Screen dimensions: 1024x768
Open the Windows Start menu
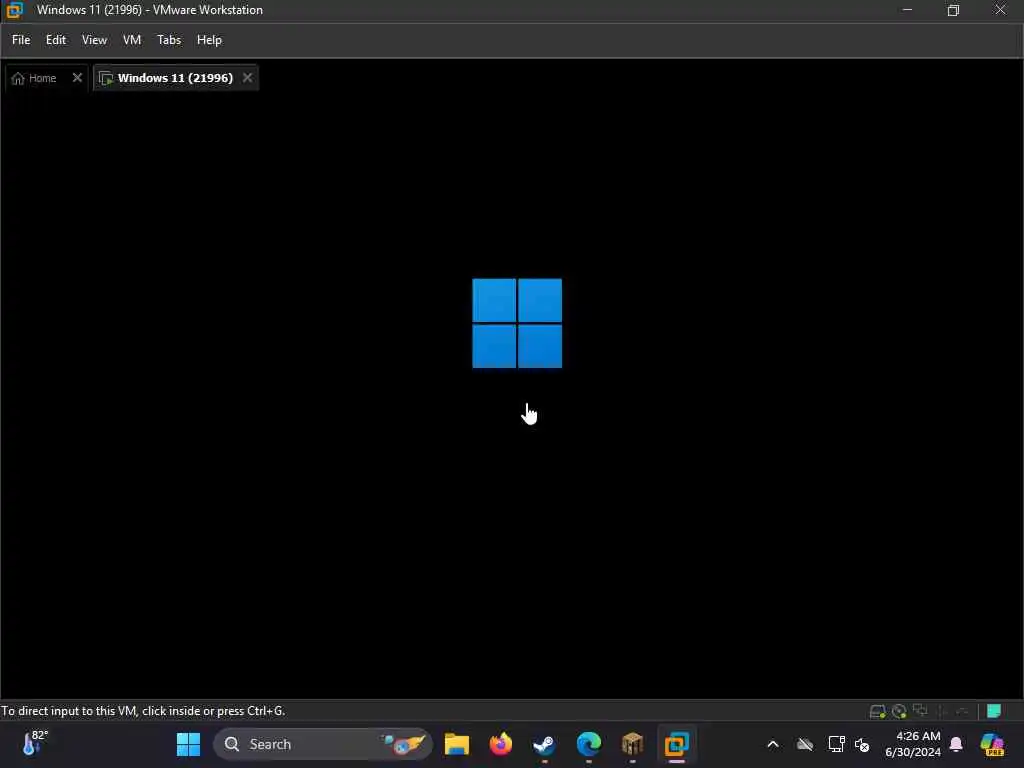click(x=188, y=744)
